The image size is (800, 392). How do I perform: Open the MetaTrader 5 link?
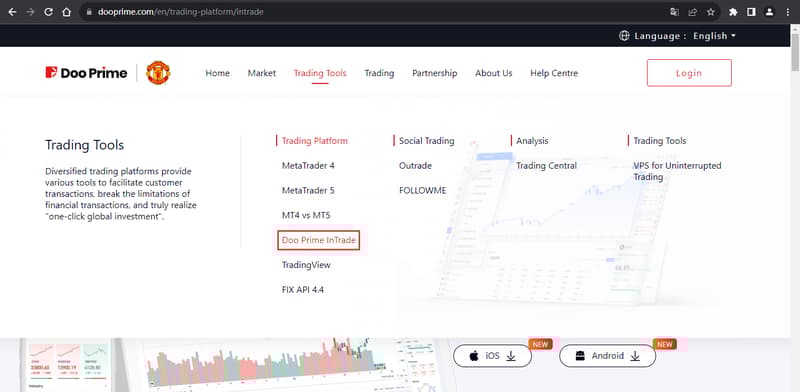click(x=308, y=190)
